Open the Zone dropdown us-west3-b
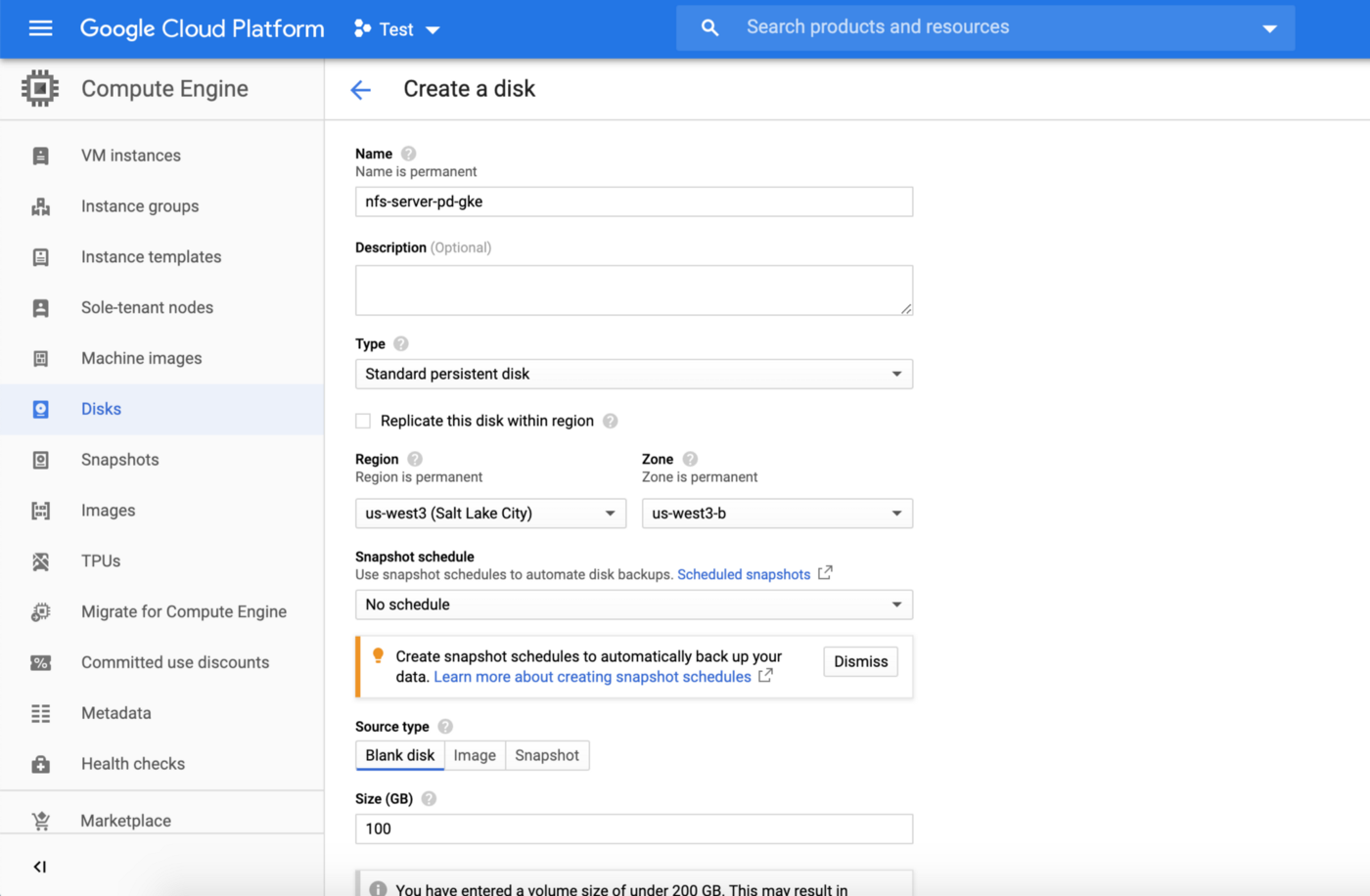The height and width of the screenshot is (896, 1370). point(777,514)
